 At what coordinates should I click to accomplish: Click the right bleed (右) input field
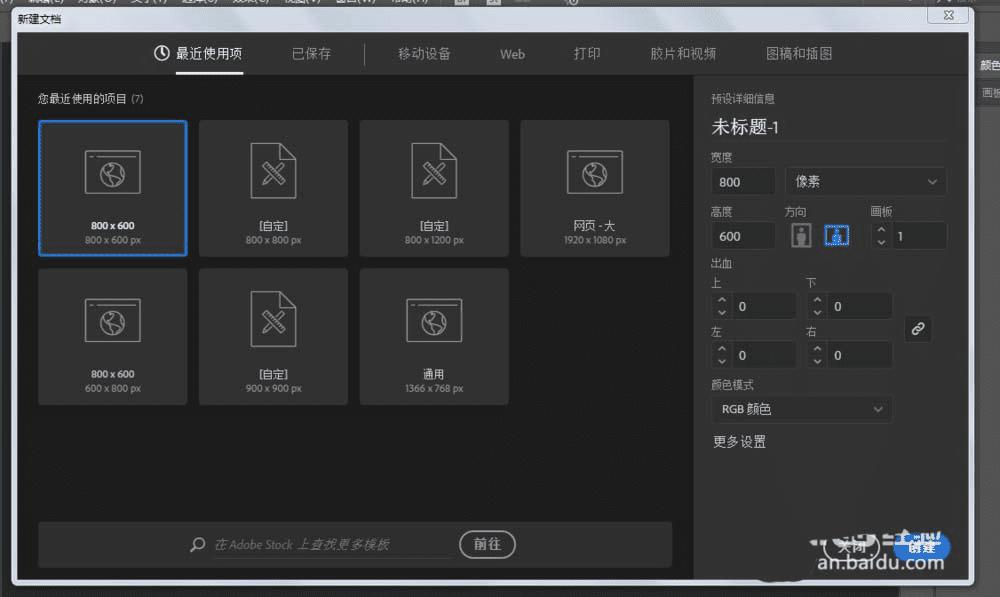pyautogui.click(x=860, y=355)
